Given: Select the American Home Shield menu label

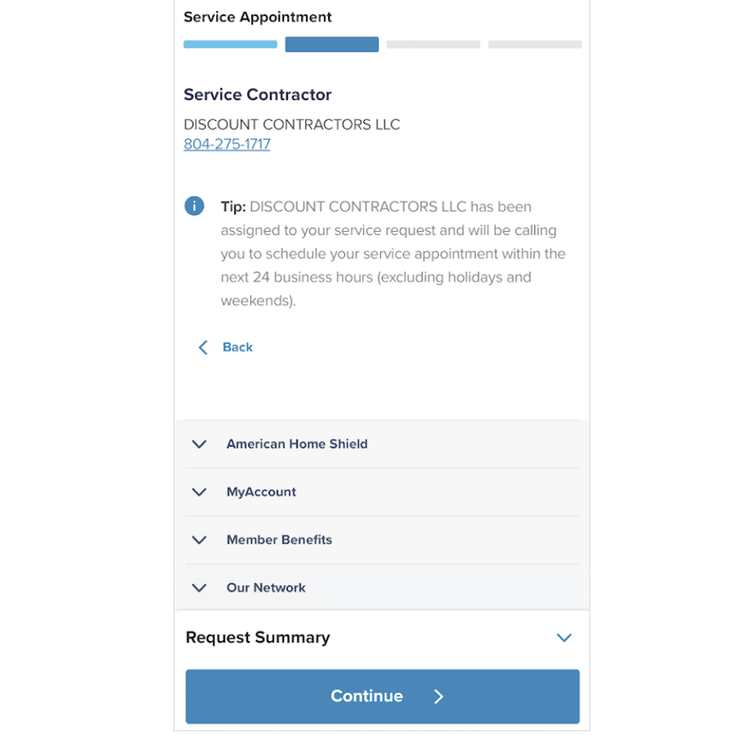Looking at the screenshot, I should click(297, 444).
